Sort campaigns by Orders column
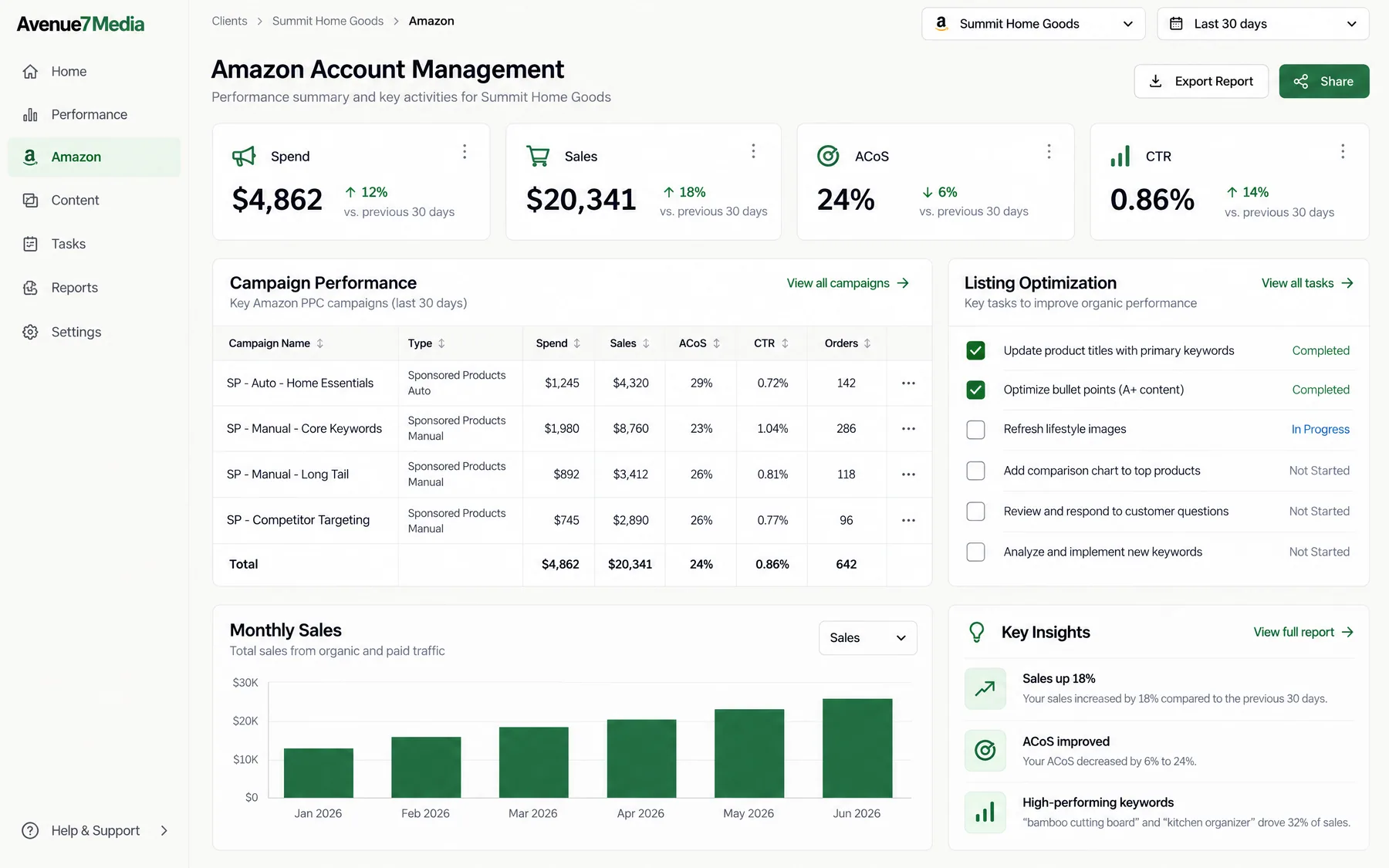Viewport: 1389px width, 868px height. 847,343
